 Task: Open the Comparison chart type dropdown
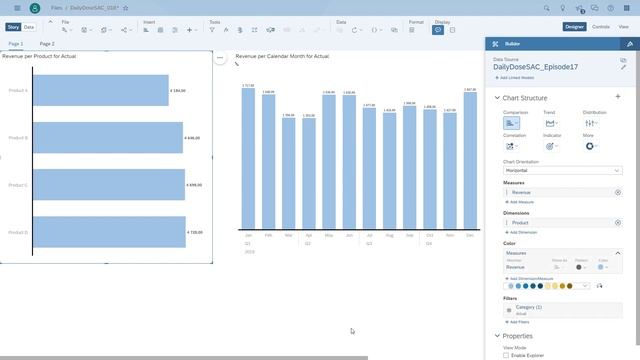[x=511, y=123]
